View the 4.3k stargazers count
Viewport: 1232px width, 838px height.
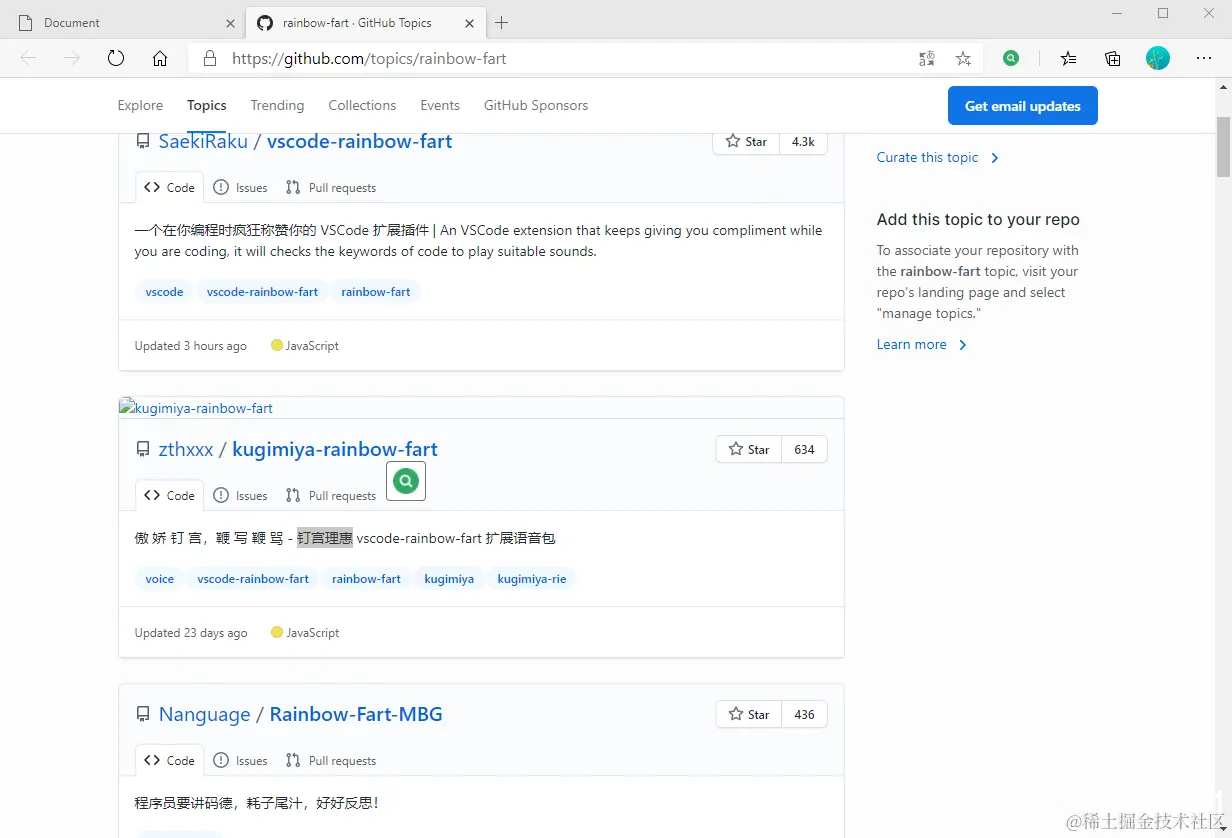(803, 142)
